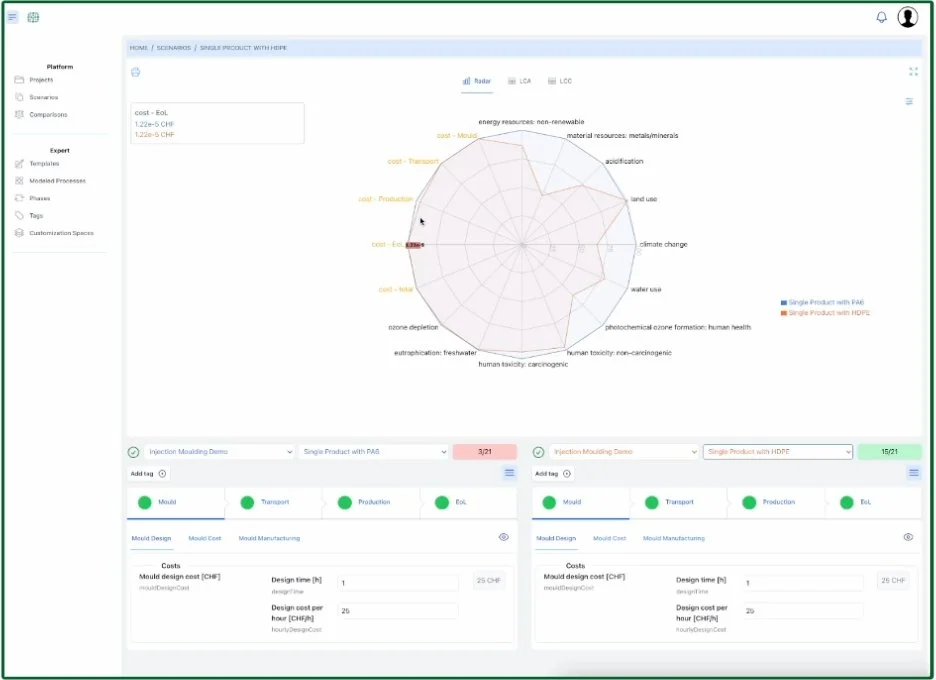Open the right panel's Mould Manufacturing tab

tap(674, 539)
